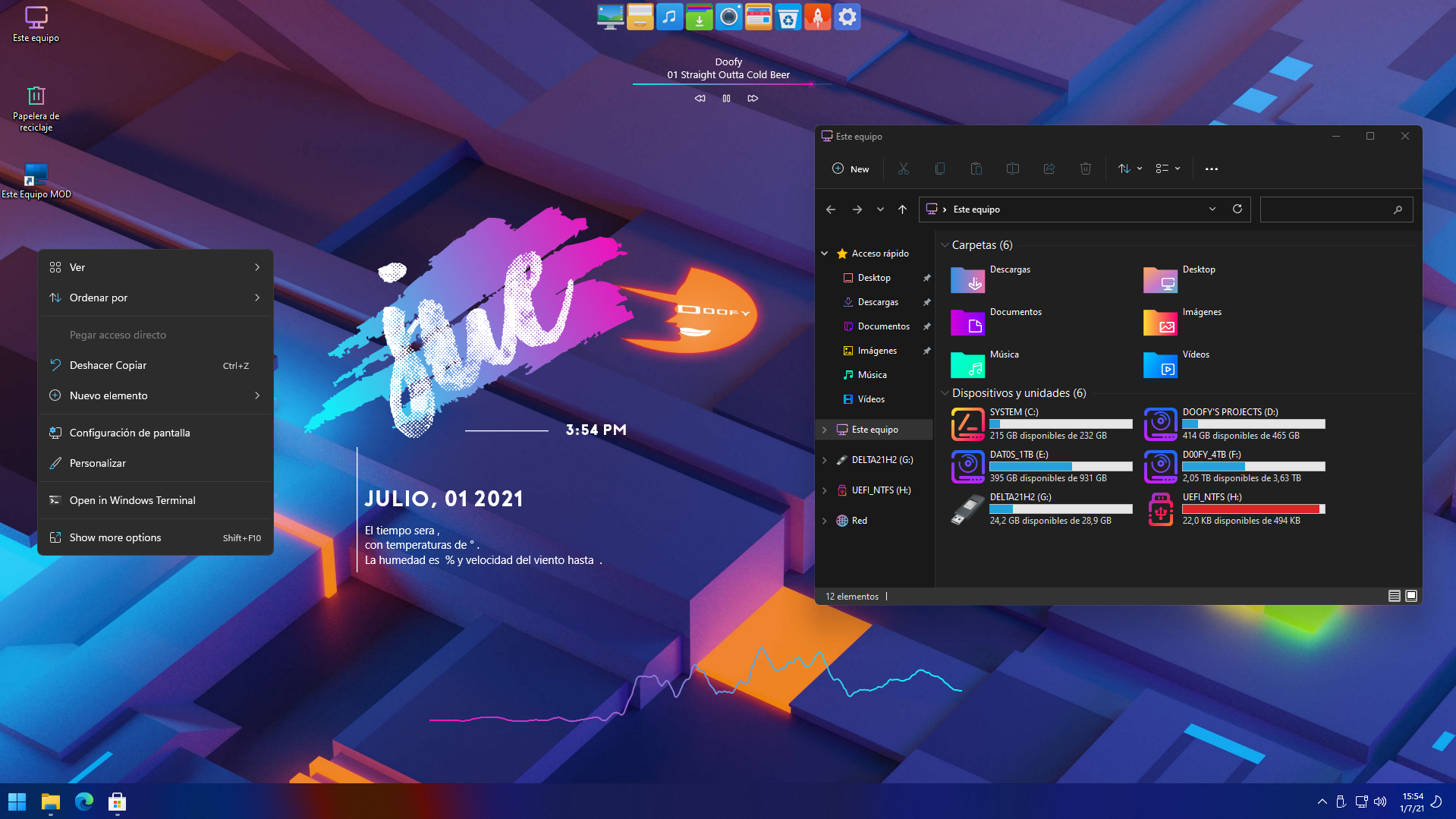
Task: Open the rocket dock icon
Action: tap(817, 17)
